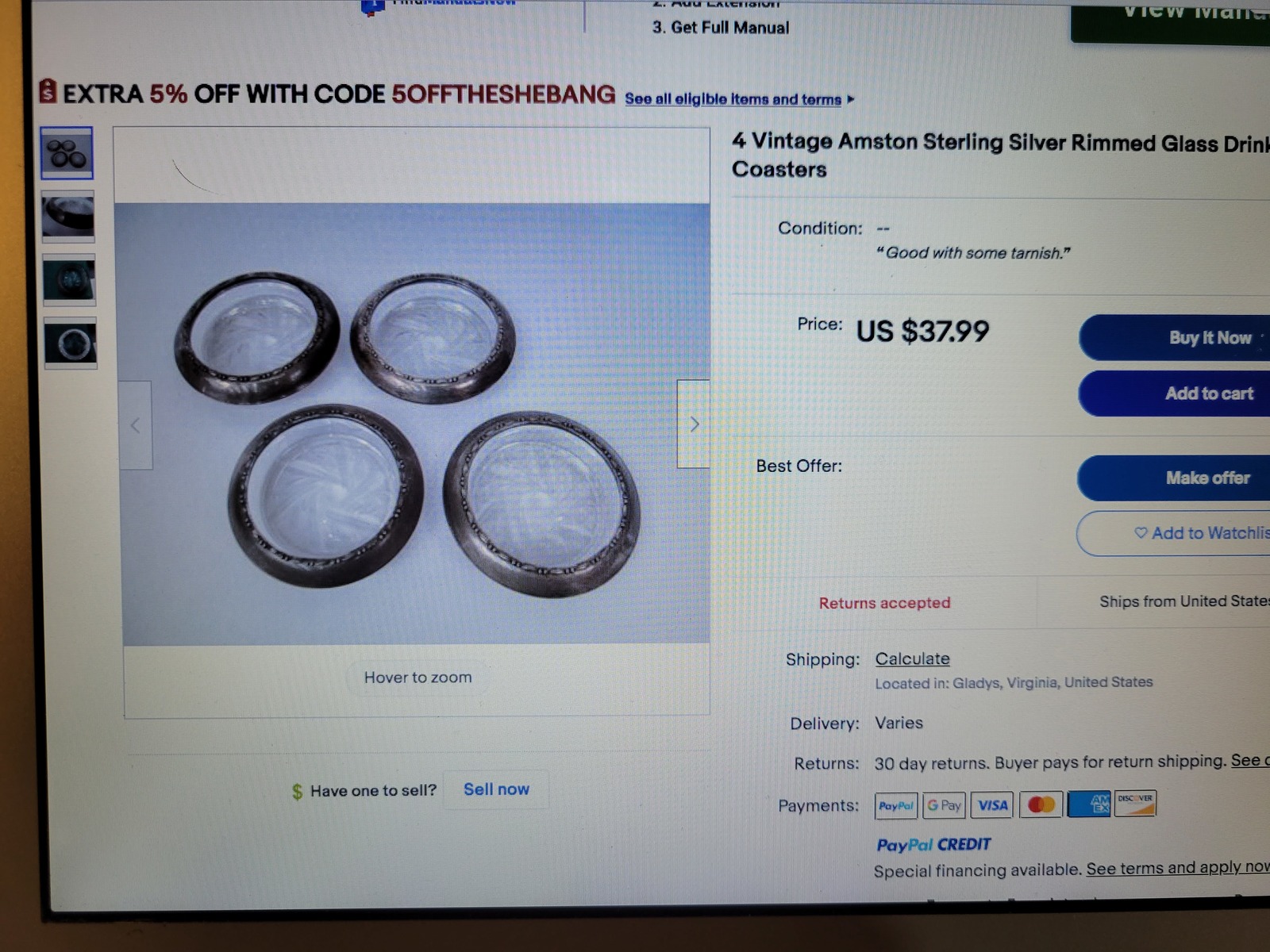The width and height of the screenshot is (1270, 952).
Task: Click the Discover card icon
Action: coord(1135,803)
